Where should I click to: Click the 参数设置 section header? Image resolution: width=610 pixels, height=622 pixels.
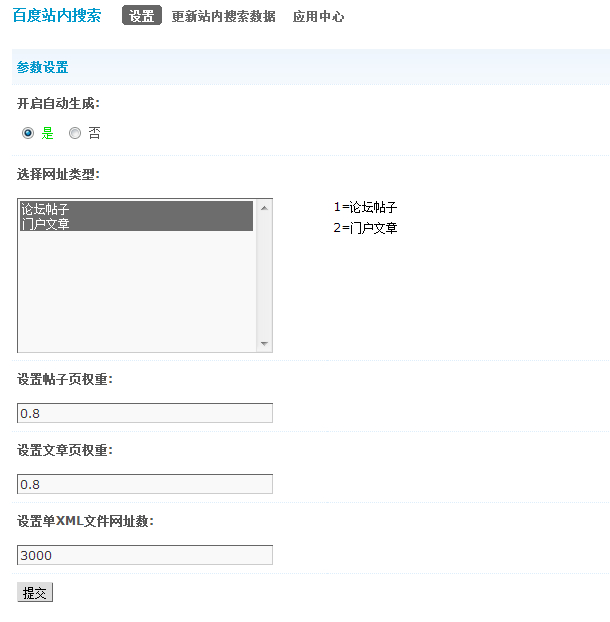[x=42, y=67]
